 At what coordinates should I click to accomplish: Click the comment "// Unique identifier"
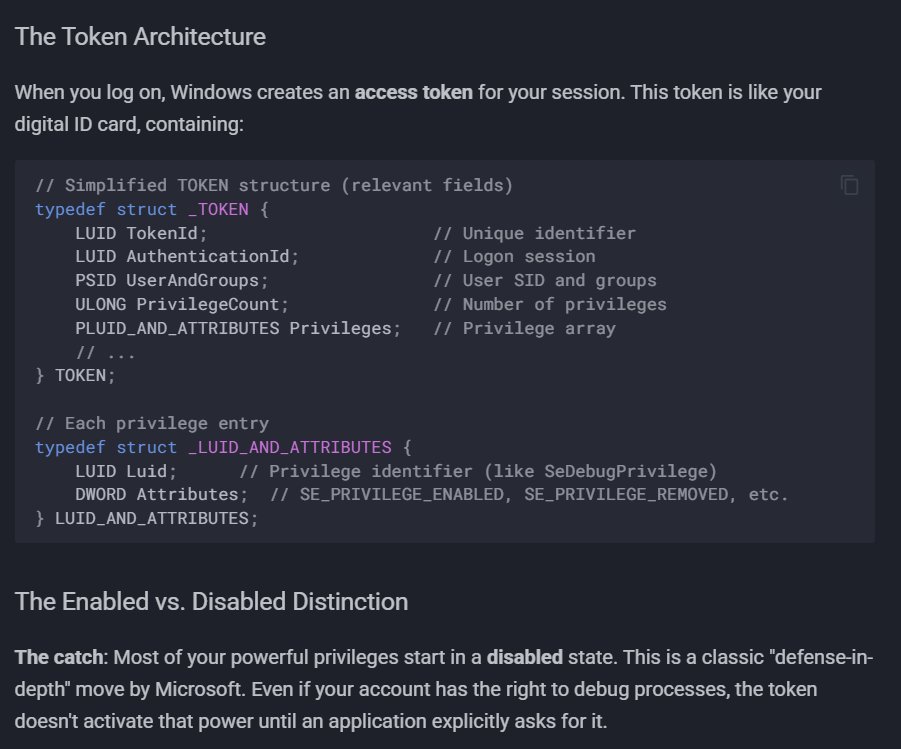(534, 233)
